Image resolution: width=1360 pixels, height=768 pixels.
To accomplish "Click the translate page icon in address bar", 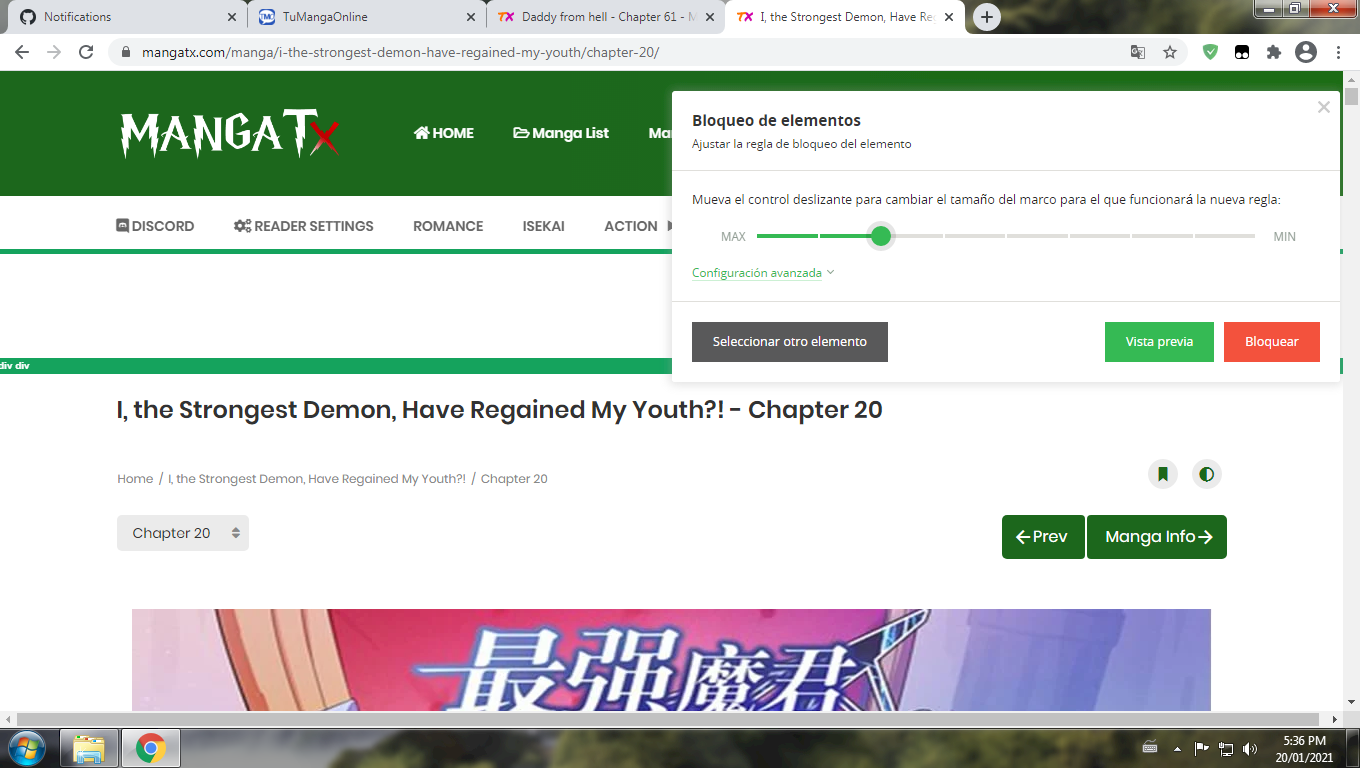I will 1138,52.
